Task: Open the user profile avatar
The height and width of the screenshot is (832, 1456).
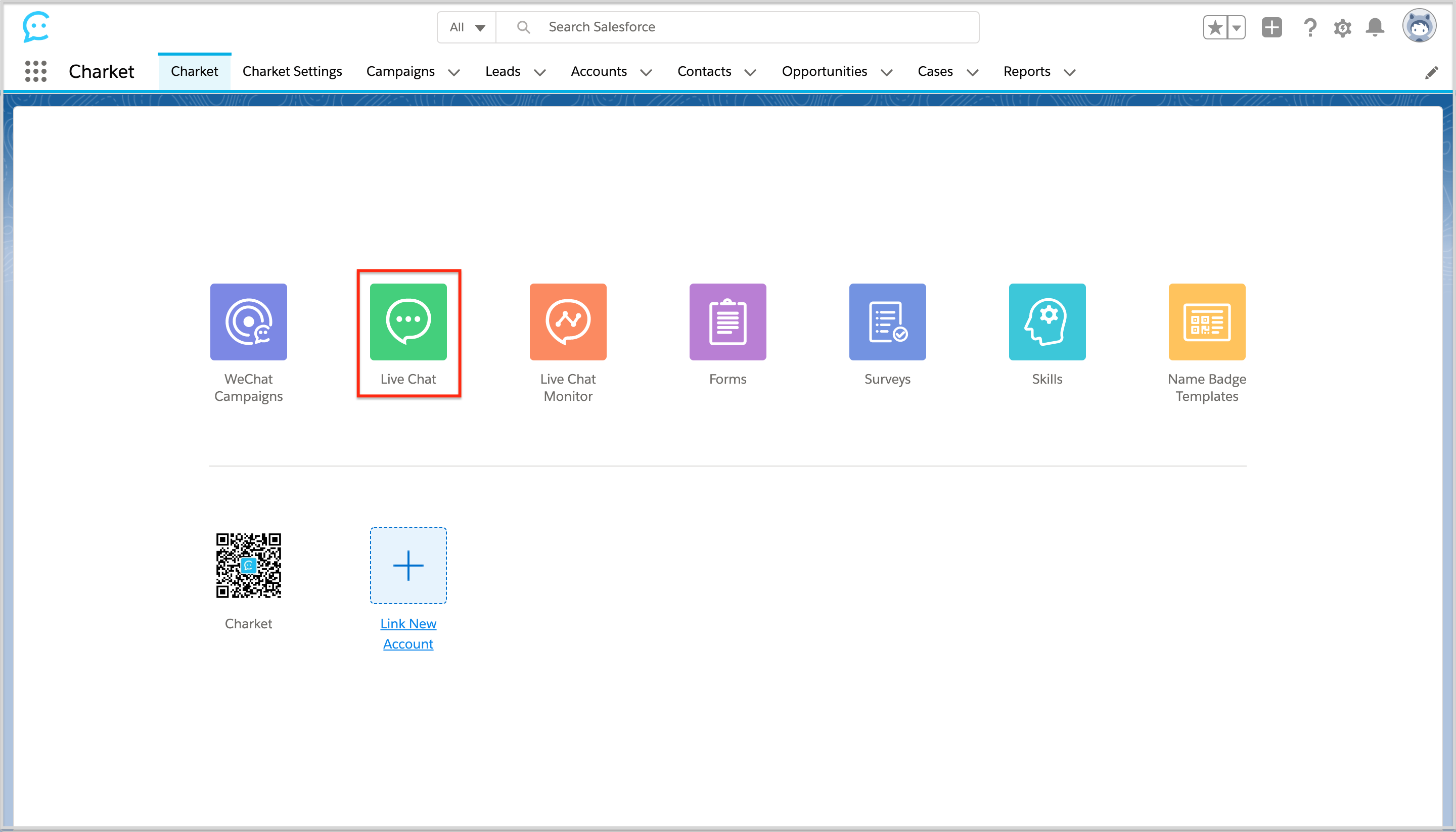Action: pos(1419,26)
